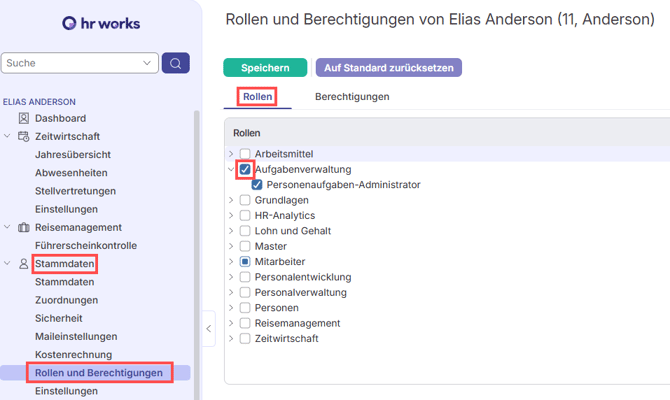Viewport: 670px width, 400px height.
Task: Open Zuordnungen in the sidebar
Action: pyautogui.click(x=66, y=300)
